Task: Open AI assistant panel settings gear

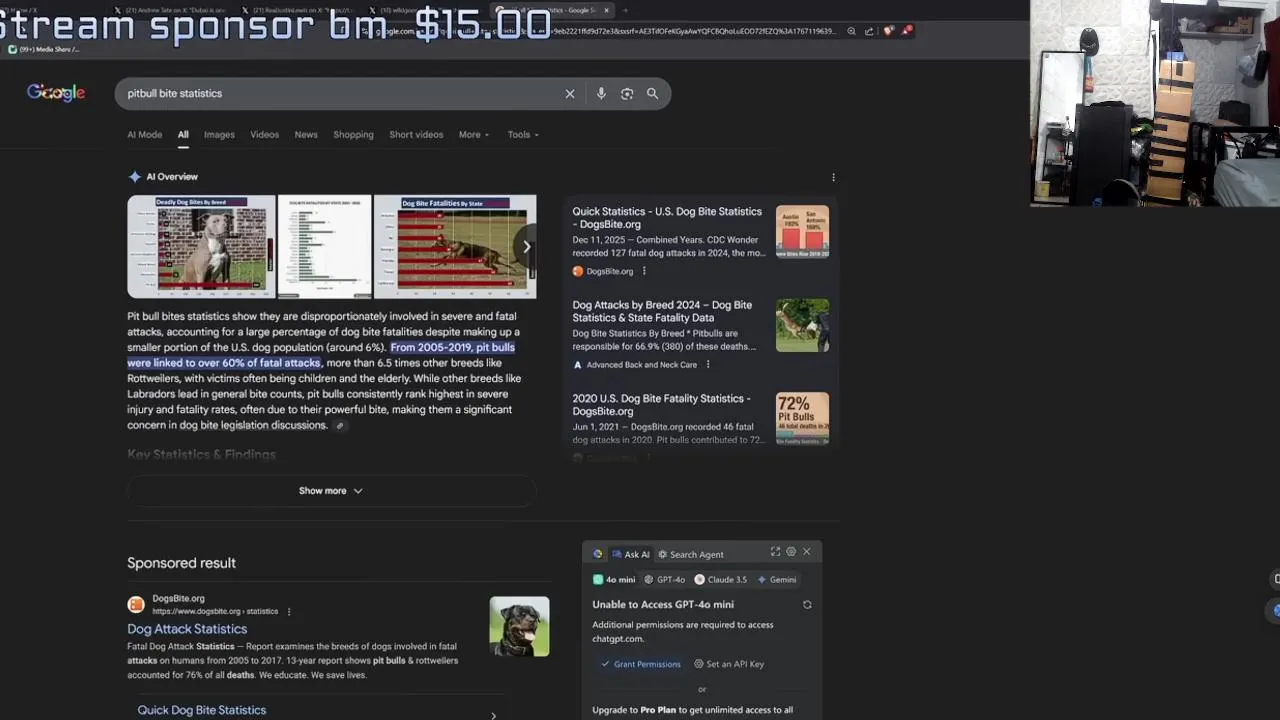Action: point(791,552)
